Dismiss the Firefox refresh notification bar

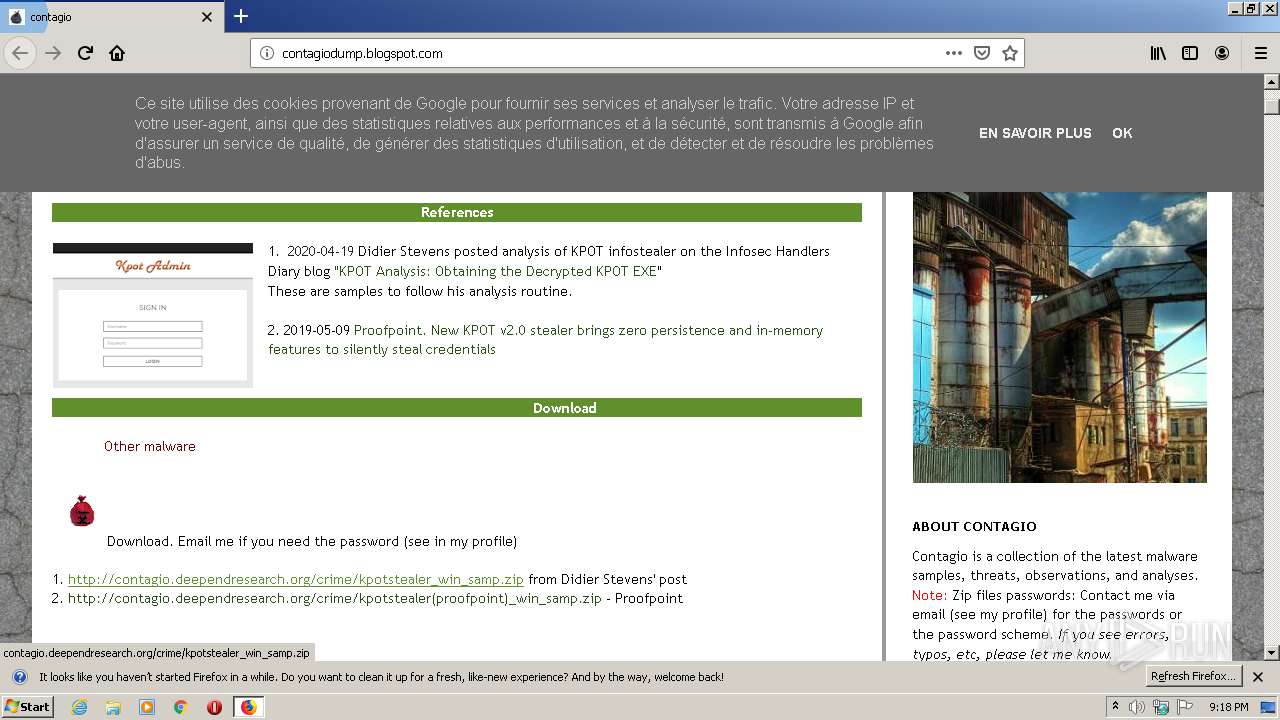point(1258,677)
